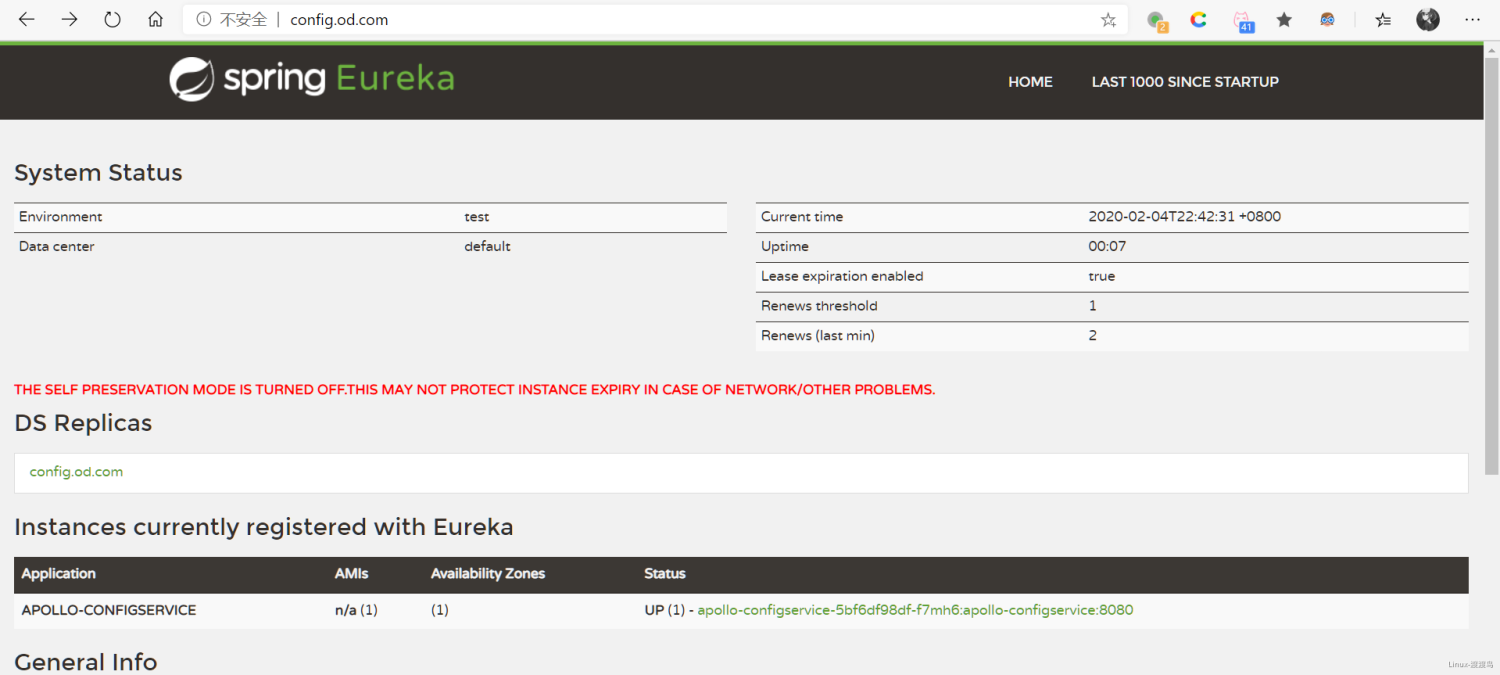This screenshot has height=675, width=1500.
Task: Click the Spring Eureka logo
Action: point(311,80)
